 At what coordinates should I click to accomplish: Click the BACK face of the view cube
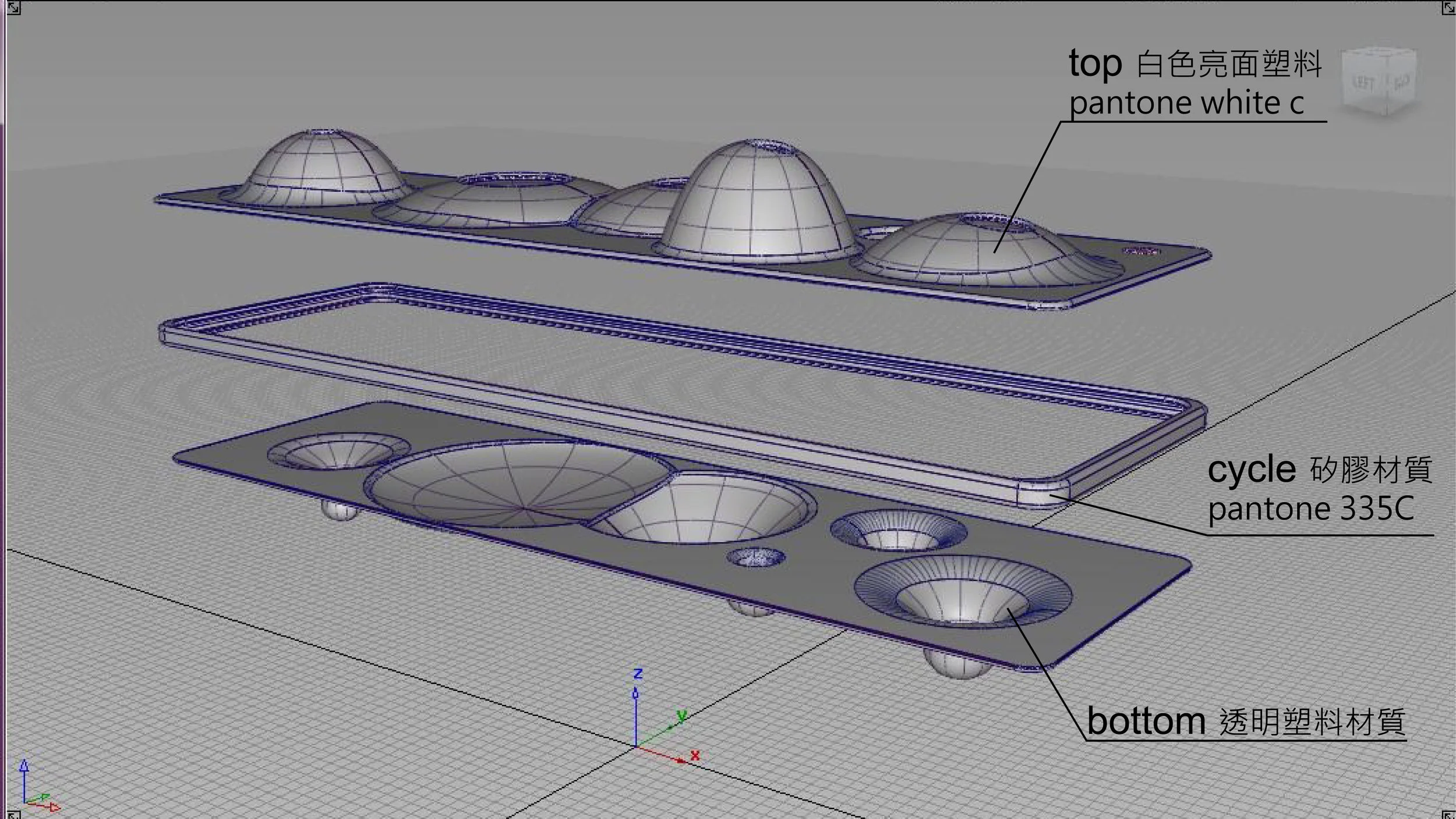point(1400,83)
